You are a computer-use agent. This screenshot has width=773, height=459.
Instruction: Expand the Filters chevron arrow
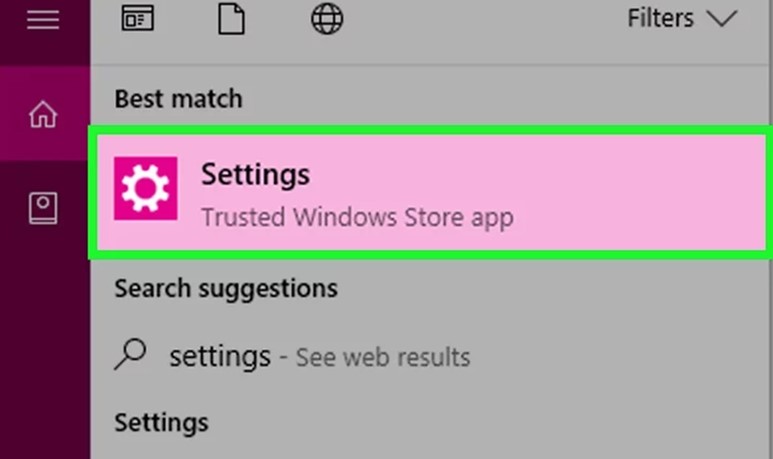pos(721,19)
